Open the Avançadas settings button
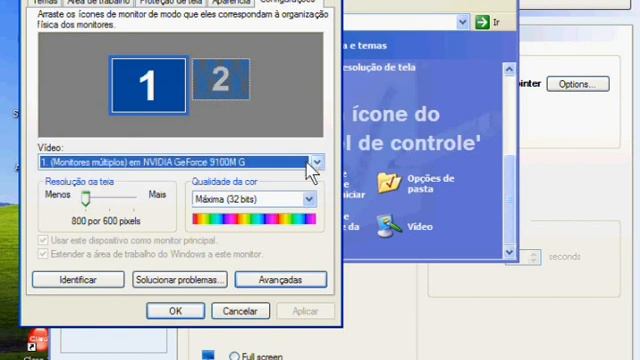This screenshot has height=360, width=640. (x=280, y=280)
